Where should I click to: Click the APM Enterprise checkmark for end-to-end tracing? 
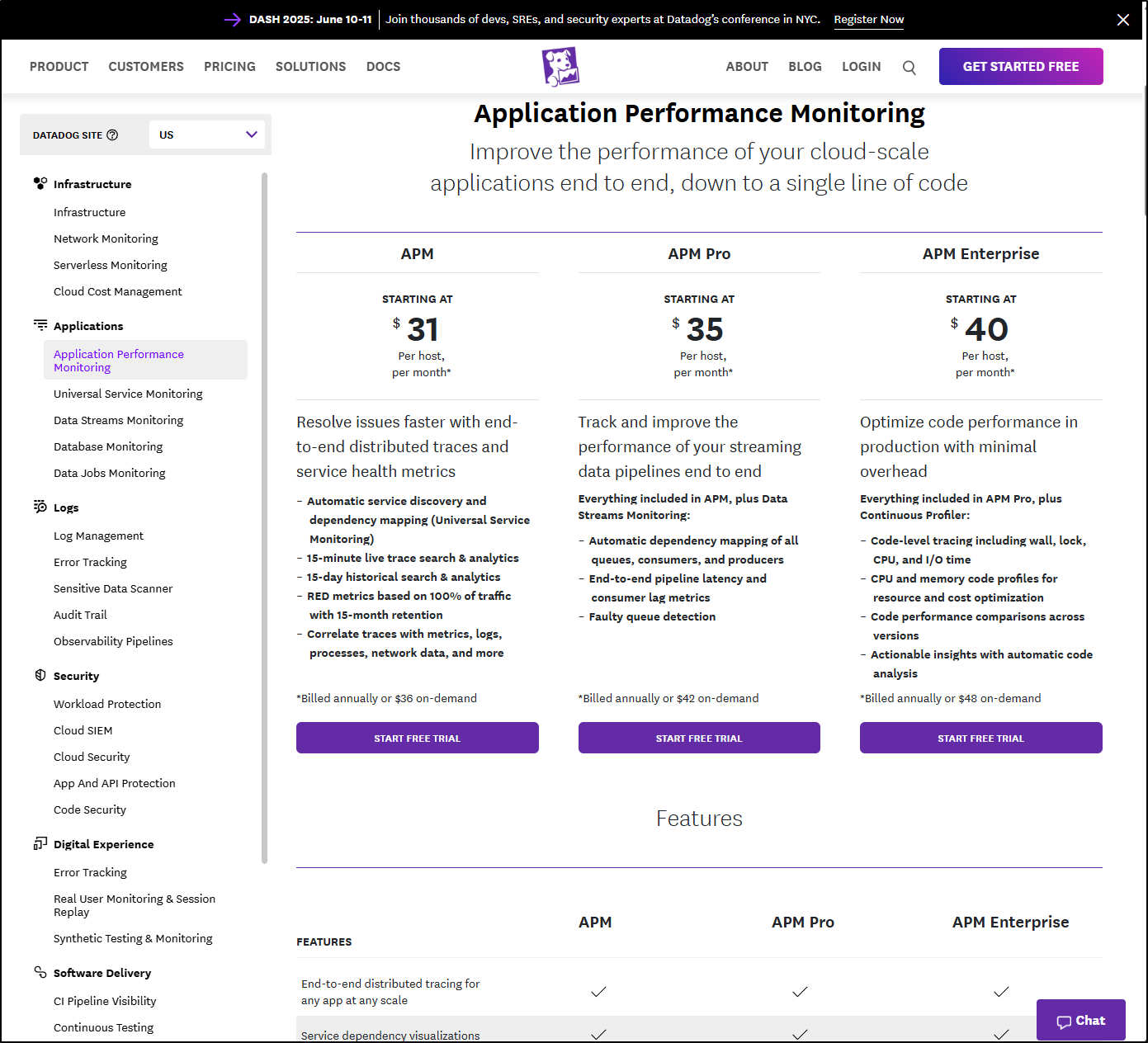coord(1001,991)
